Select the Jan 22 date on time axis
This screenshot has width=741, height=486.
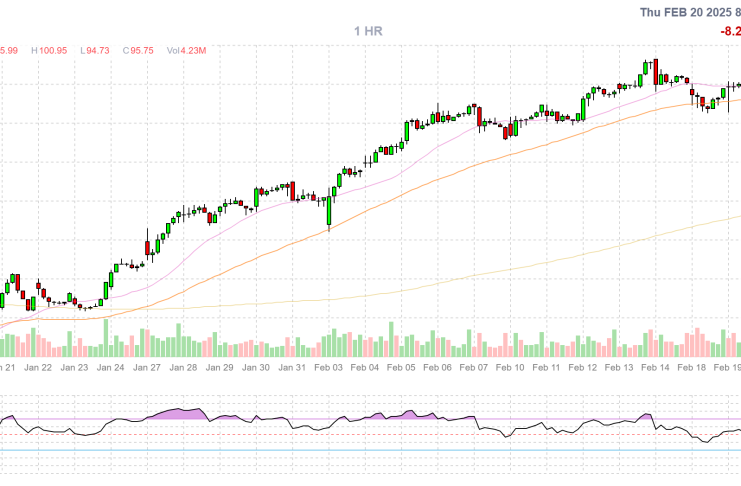point(39,368)
